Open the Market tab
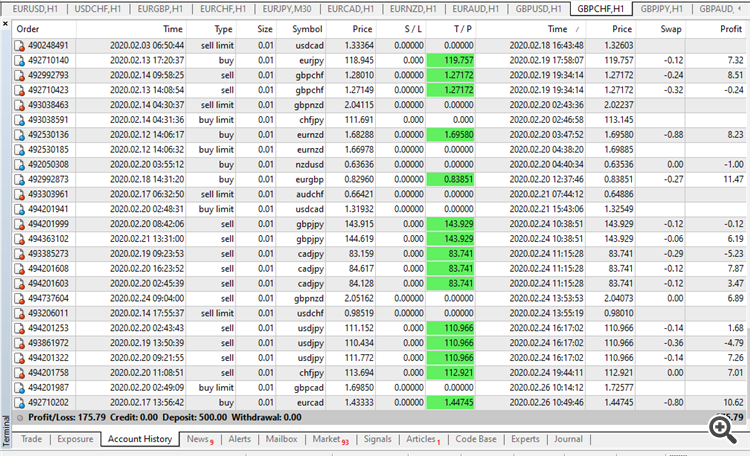The image size is (750, 456). pyautogui.click(x=330, y=439)
